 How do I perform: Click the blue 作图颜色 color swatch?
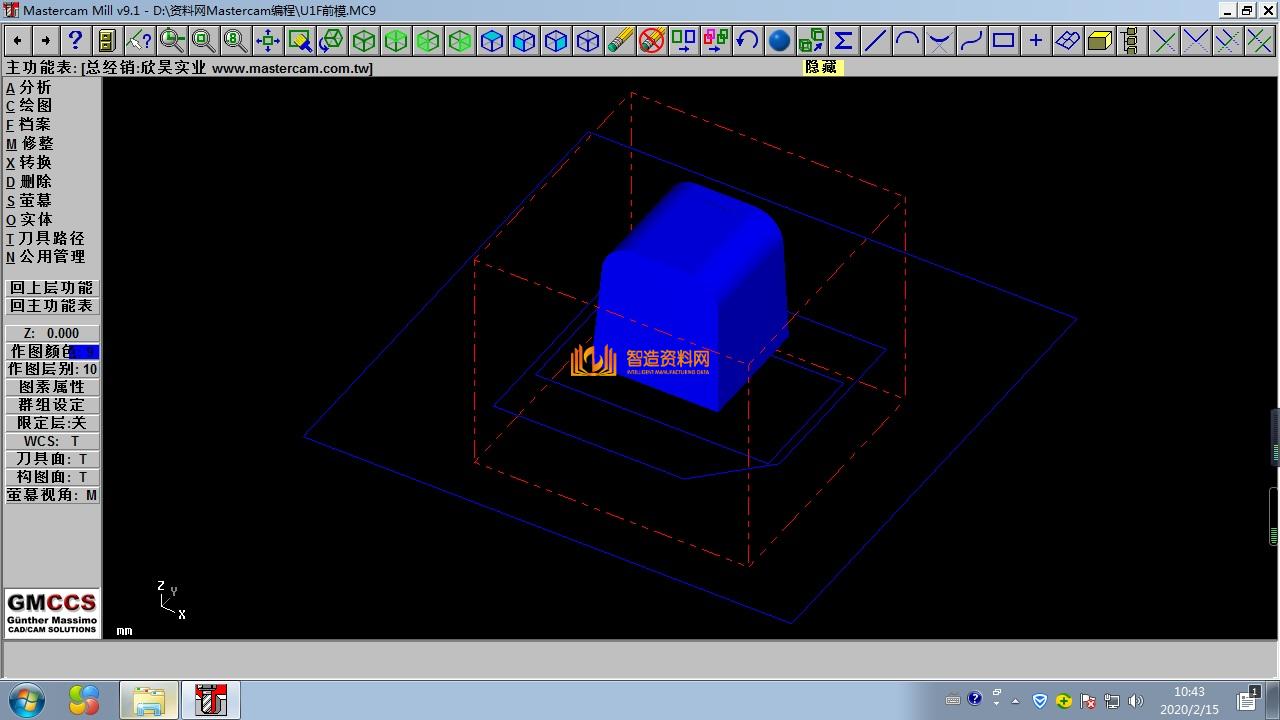[x=84, y=351]
